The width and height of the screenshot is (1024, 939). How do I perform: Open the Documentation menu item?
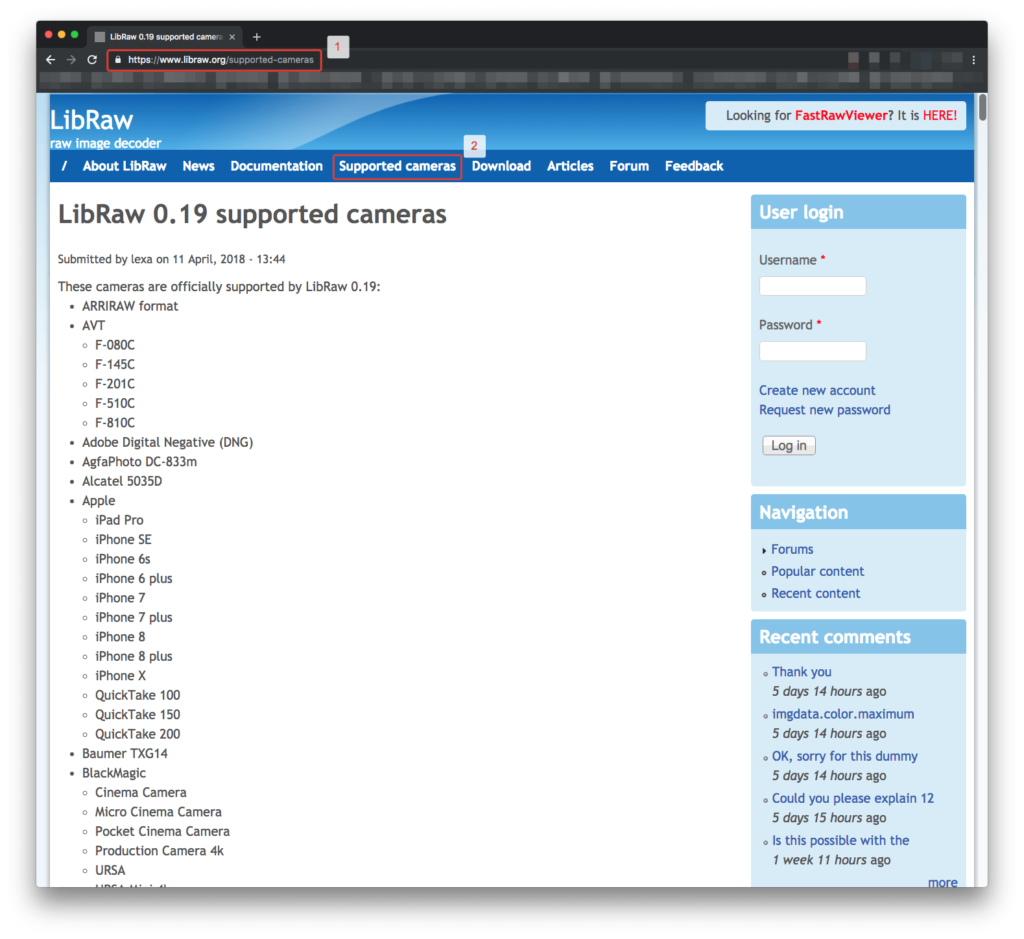click(x=276, y=166)
